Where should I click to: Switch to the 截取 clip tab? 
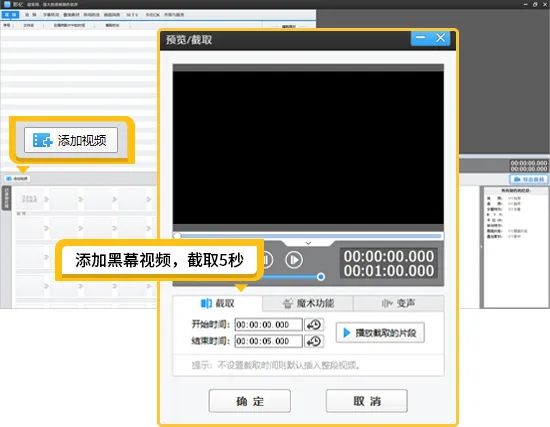[x=217, y=303]
